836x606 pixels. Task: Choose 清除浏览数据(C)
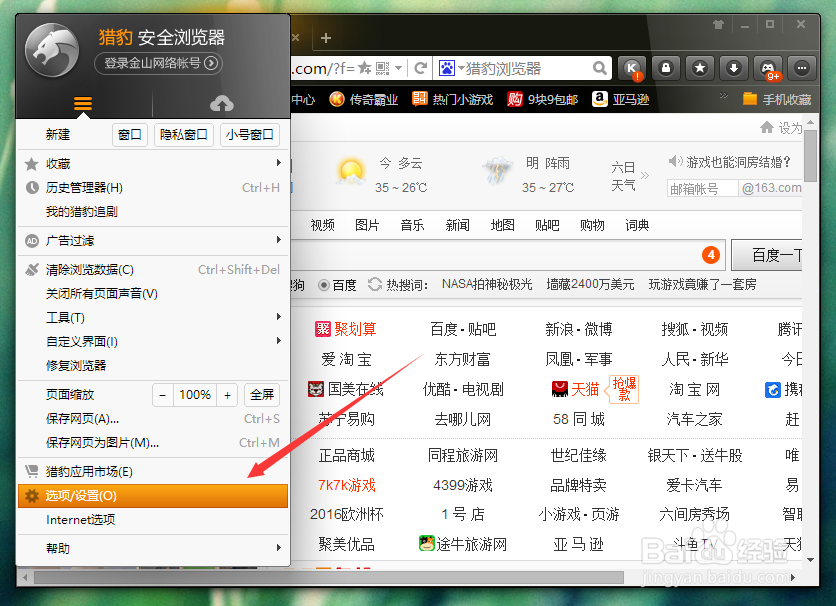[x=153, y=270]
